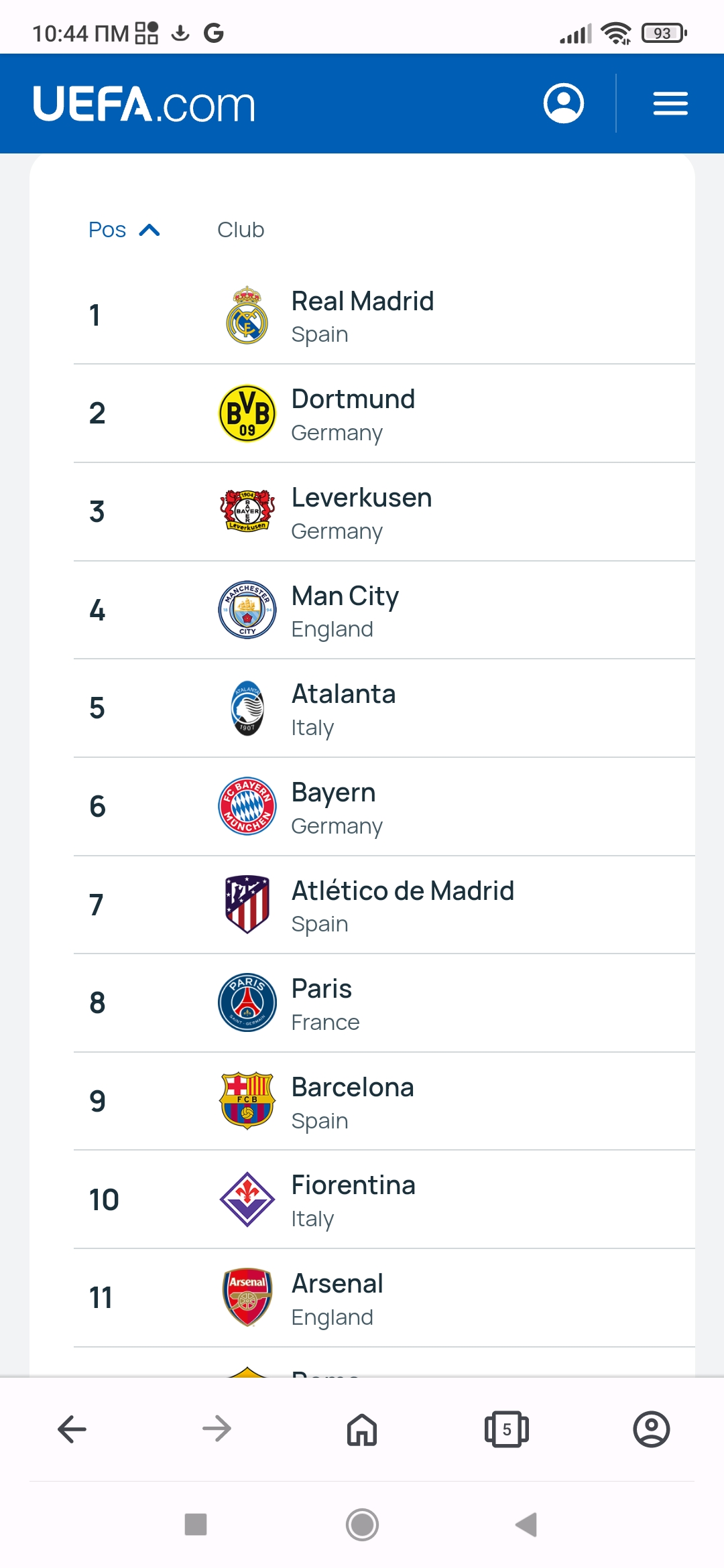The image size is (724, 1568).
Task: Open Atlético de Madrid club page
Action: pos(402,891)
